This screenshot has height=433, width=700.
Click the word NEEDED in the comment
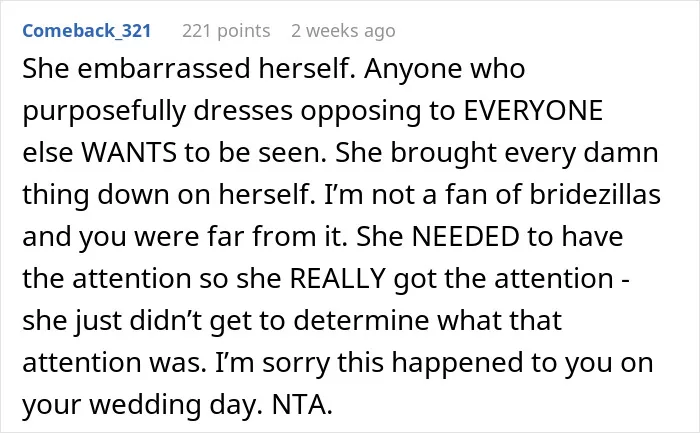click(465, 236)
